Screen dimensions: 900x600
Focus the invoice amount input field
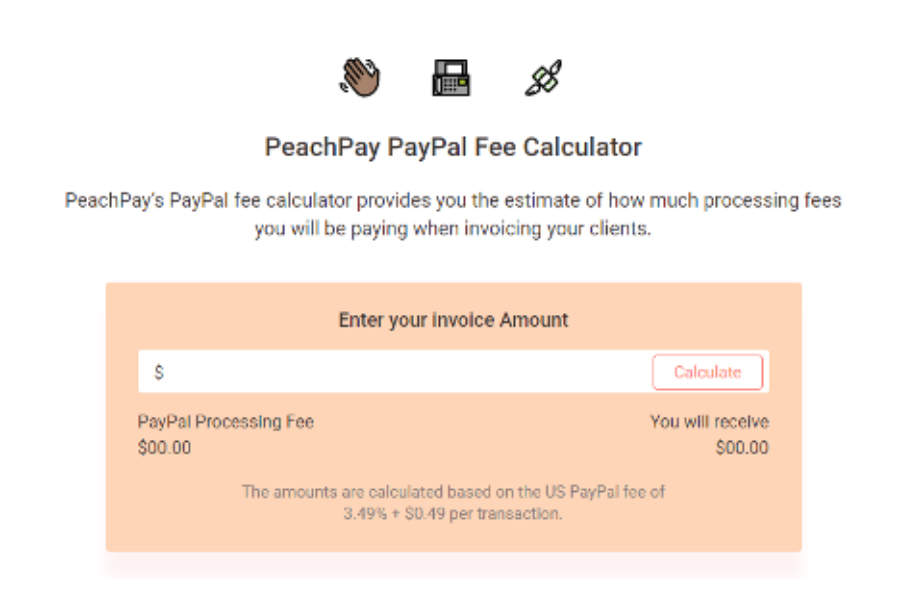pos(395,372)
